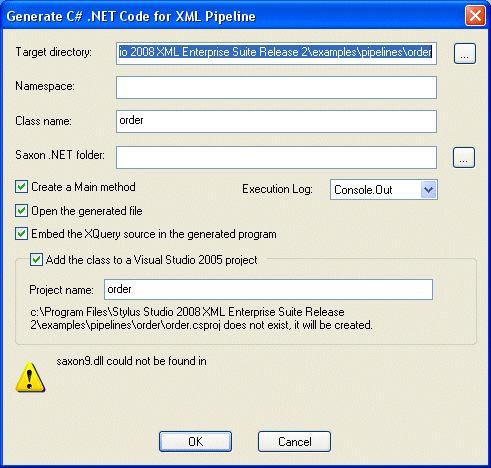Image resolution: width=491 pixels, height=468 pixels.
Task: Focus the Target directory text field
Action: point(276,53)
